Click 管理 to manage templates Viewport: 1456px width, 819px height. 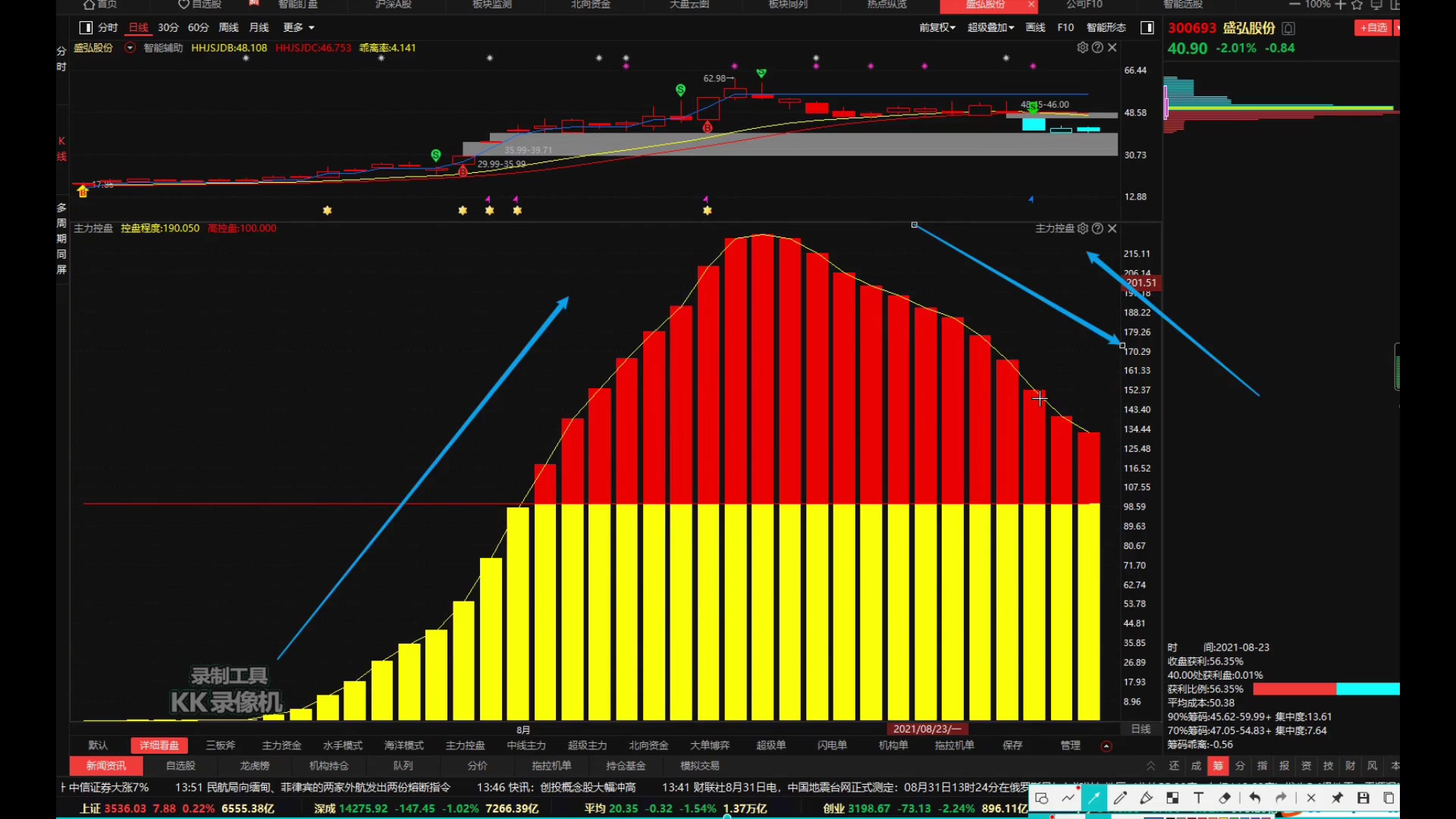click(x=1070, y=745)
